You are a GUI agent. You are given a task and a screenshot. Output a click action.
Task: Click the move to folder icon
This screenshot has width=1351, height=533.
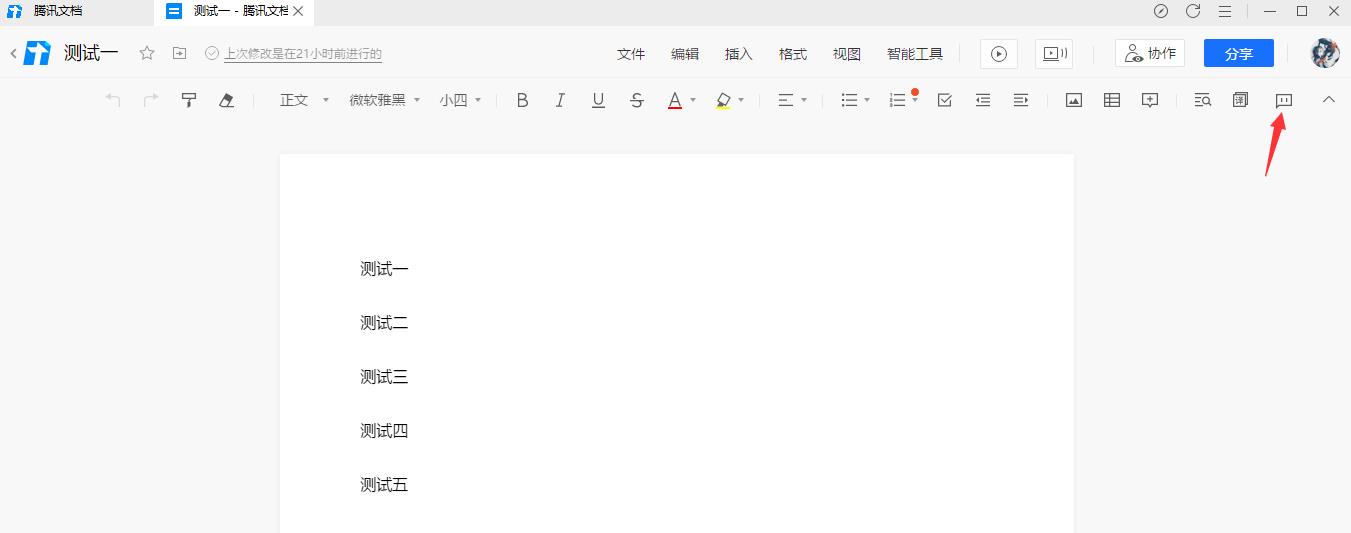coord(179,54)
